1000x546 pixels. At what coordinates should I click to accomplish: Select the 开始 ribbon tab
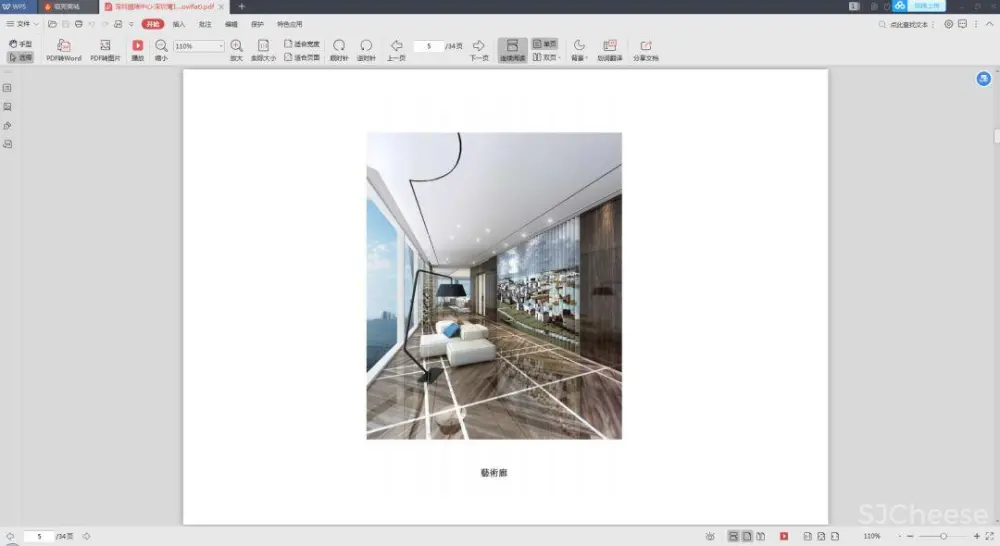[x=153, y=24]
